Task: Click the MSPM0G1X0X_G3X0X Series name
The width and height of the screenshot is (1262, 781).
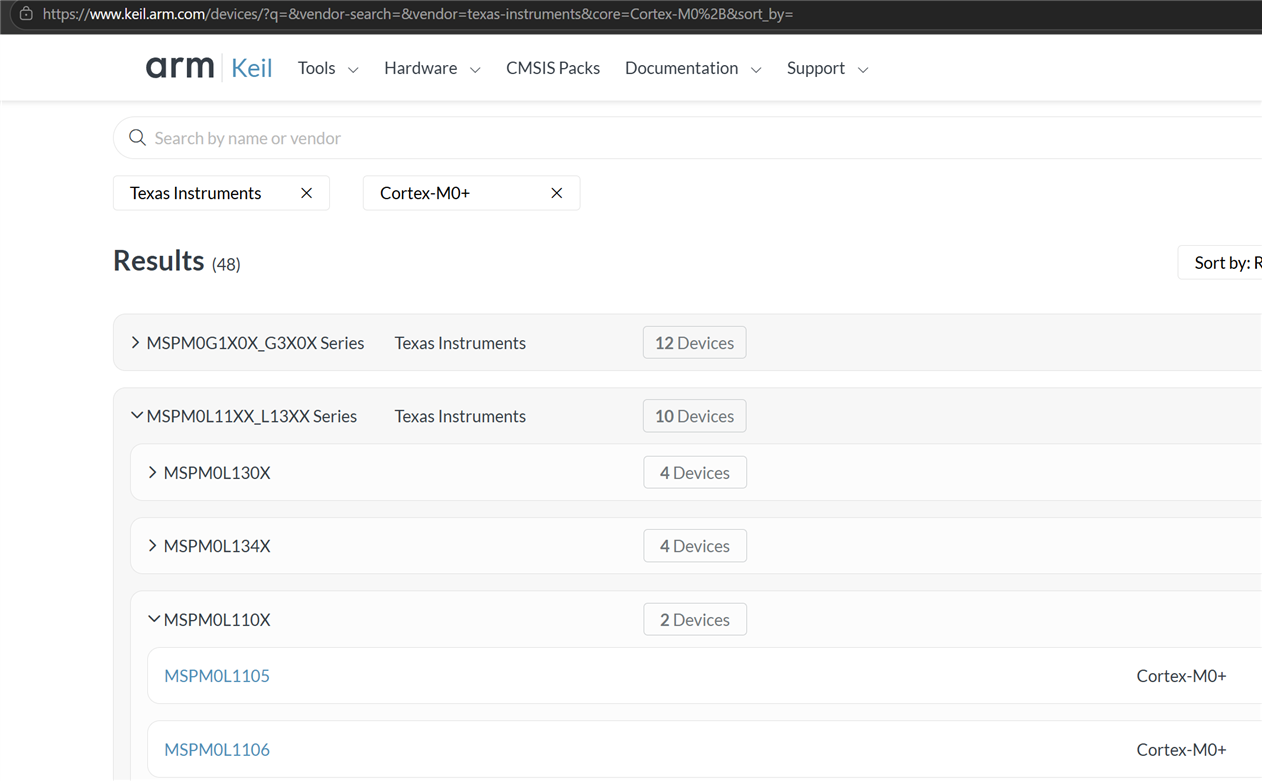Action: [255, 343]
